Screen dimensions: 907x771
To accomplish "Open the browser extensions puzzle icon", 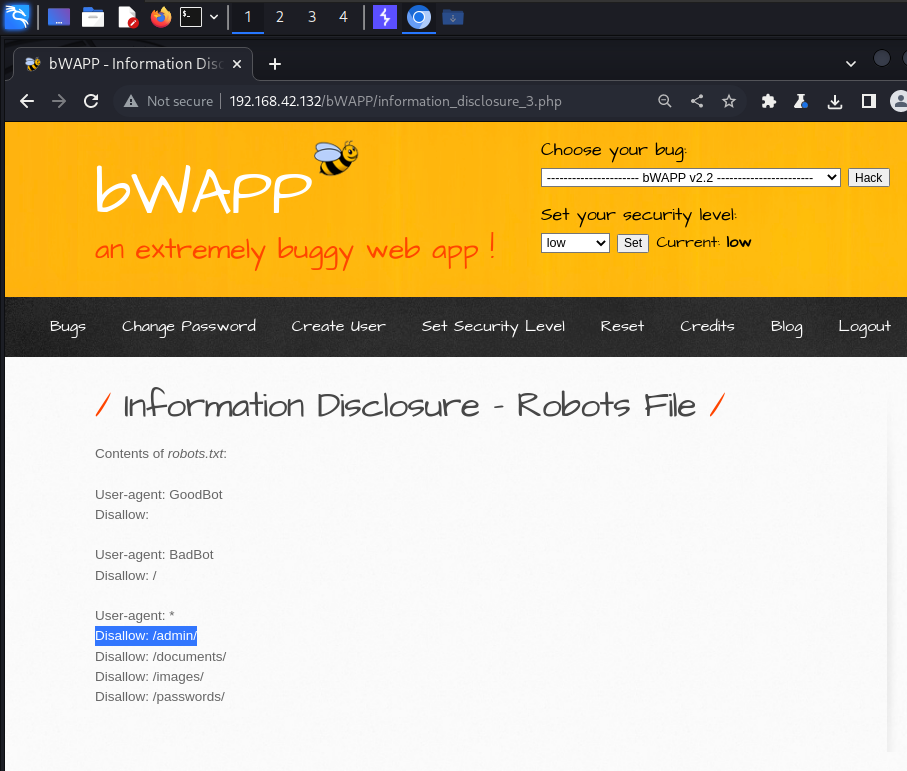I will [768, 101].
